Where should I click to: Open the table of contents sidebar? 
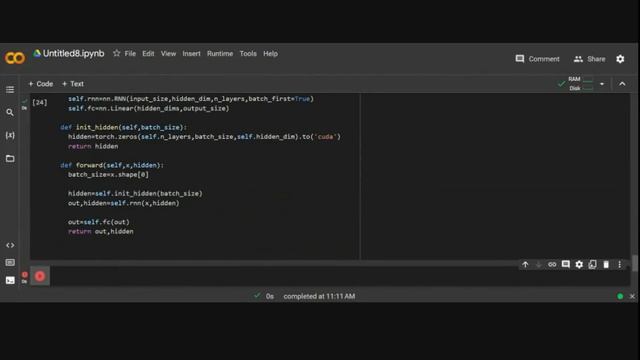point(10,89)
